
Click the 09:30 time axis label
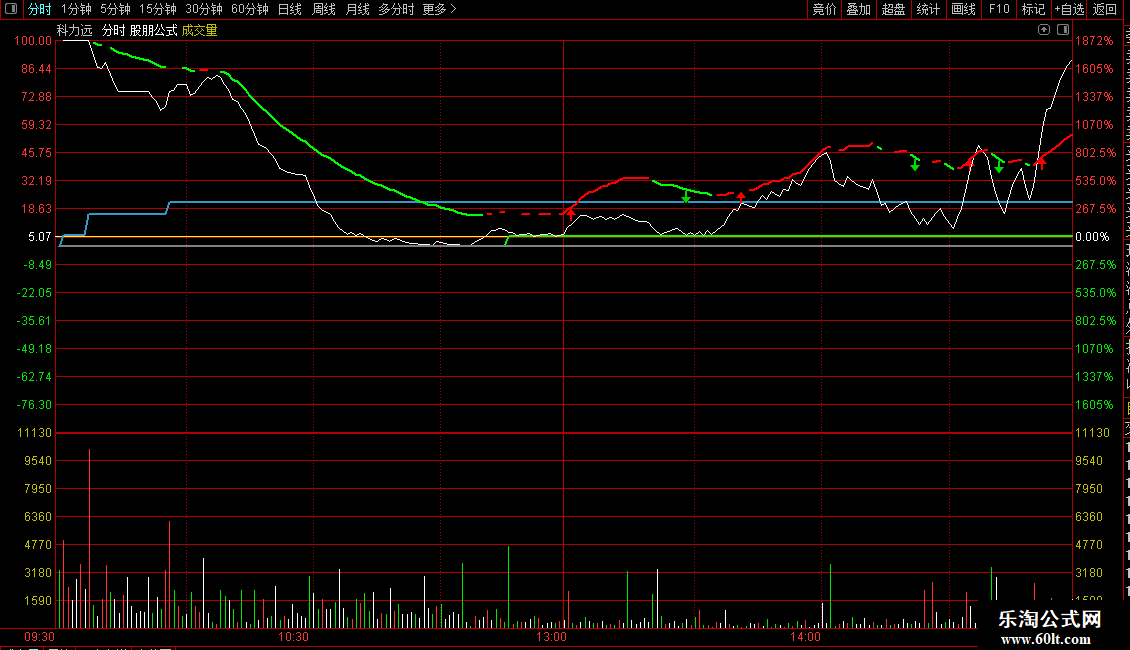[39, 637]
